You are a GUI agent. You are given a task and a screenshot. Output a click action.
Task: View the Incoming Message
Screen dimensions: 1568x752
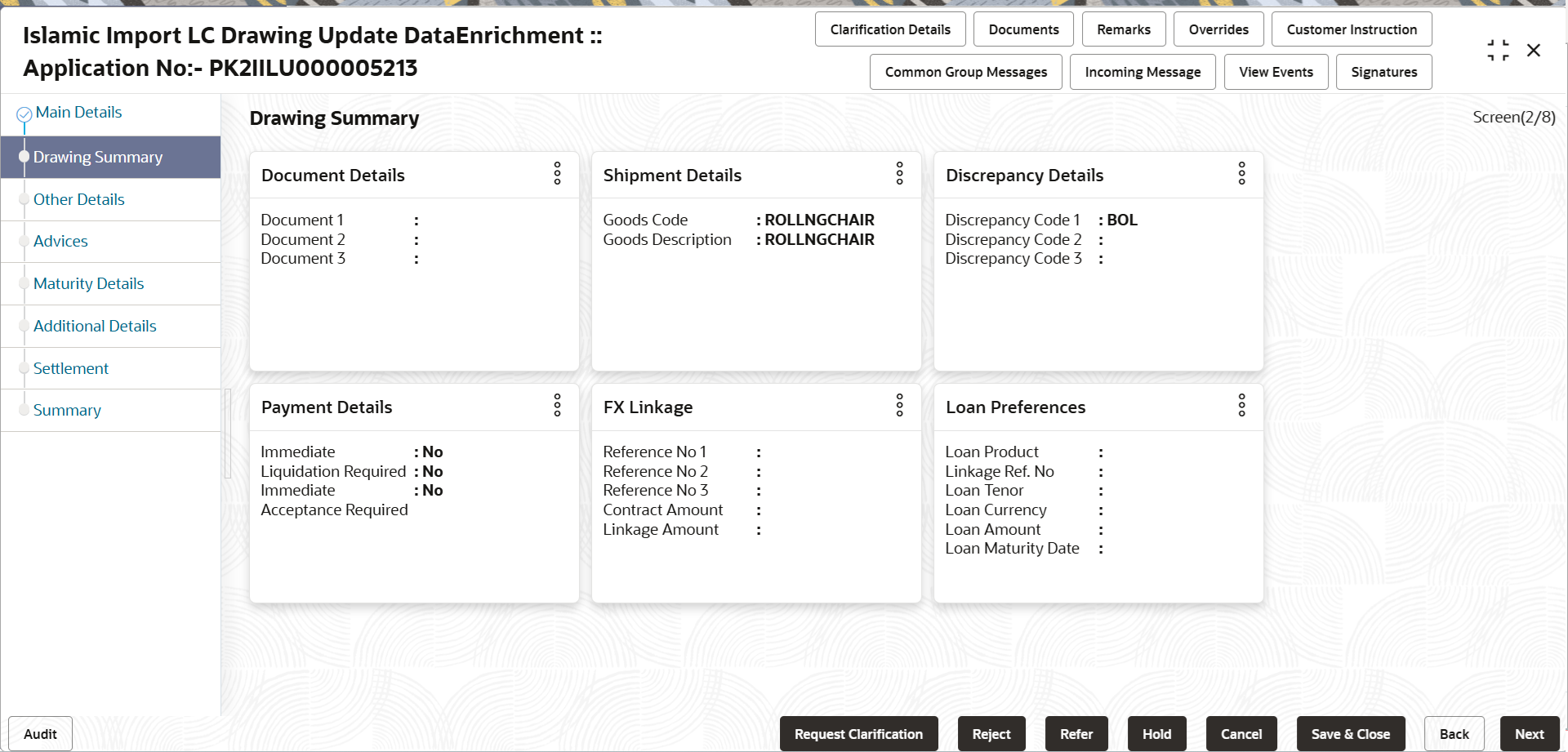pyautogui.click(x=1143, y=72)
